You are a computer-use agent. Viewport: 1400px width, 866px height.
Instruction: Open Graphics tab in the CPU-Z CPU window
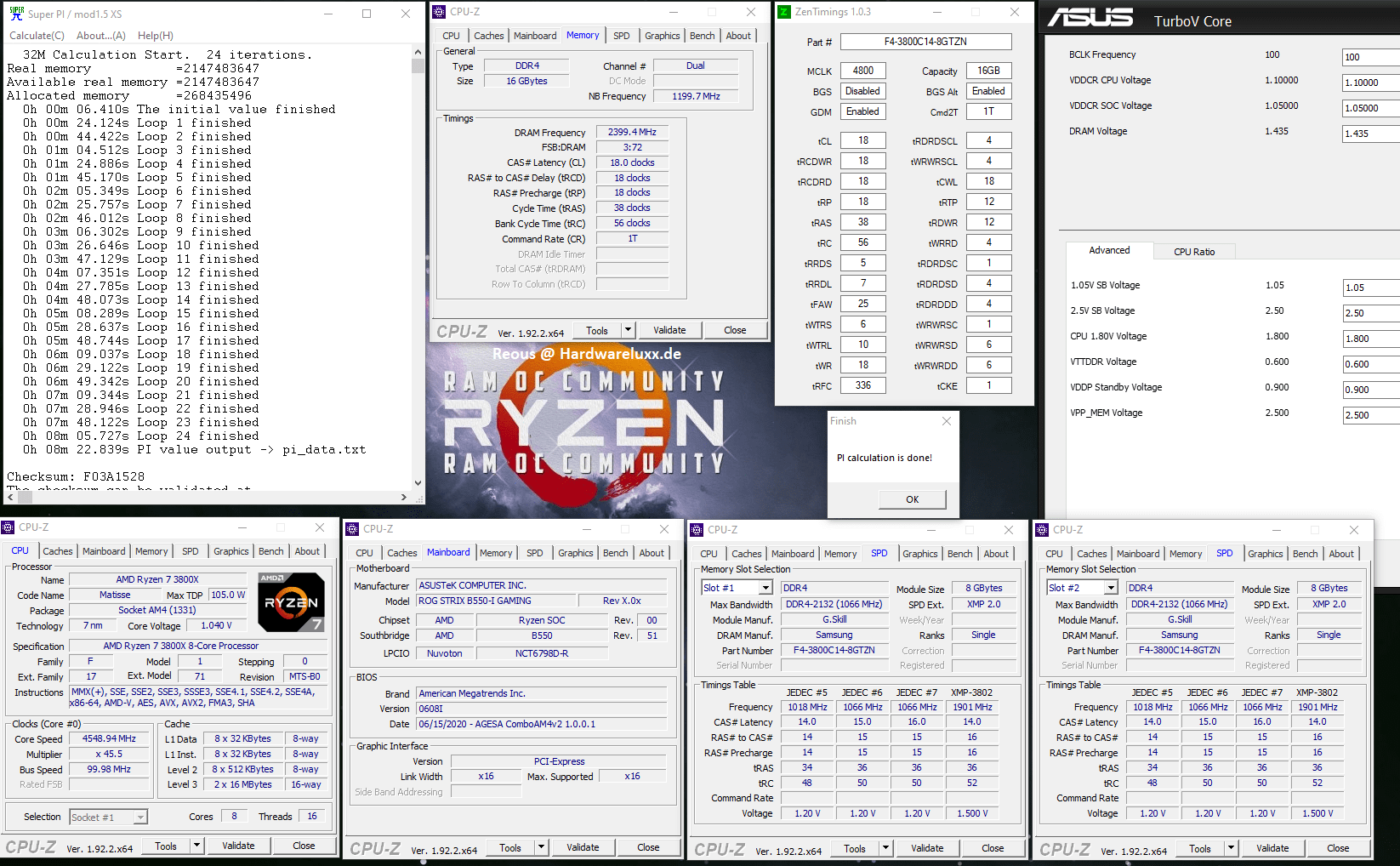click(231, 551)
